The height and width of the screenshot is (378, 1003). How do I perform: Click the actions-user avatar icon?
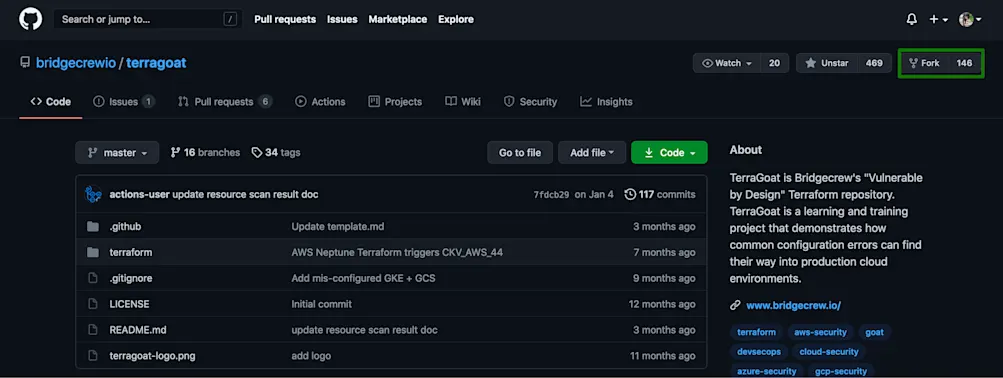point(93,194)
